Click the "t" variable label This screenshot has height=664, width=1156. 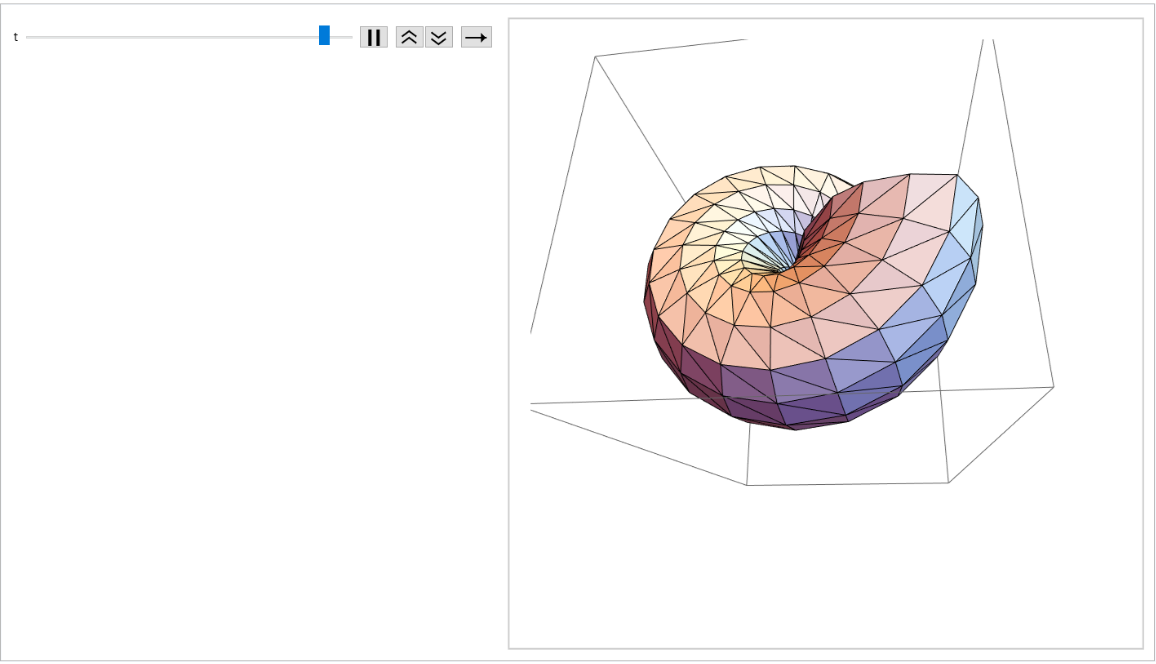click(15, 37)
